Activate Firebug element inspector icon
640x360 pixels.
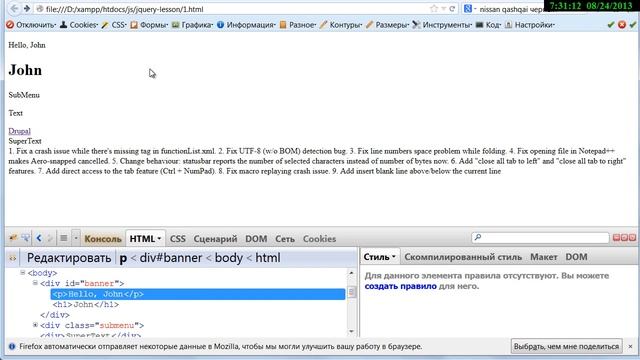[x=25, y=238]
